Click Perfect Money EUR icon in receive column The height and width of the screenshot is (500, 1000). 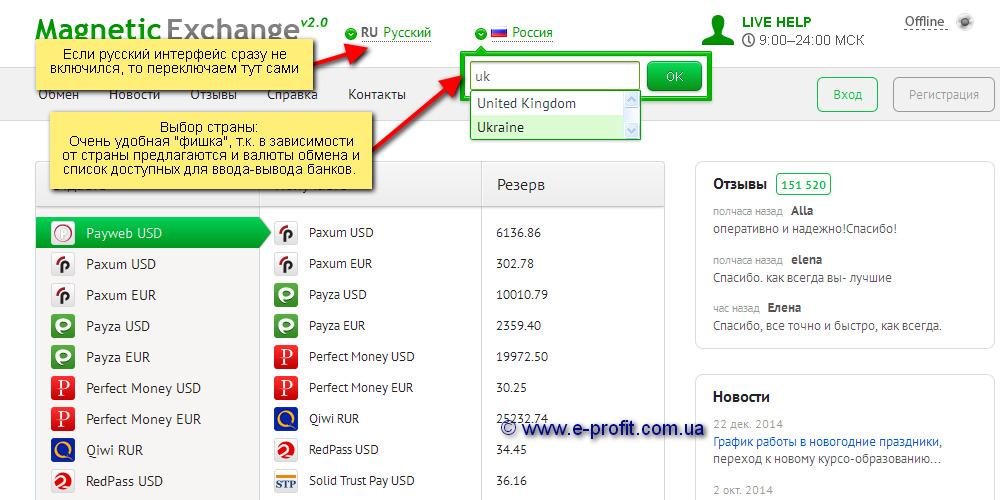click(286, 387)
